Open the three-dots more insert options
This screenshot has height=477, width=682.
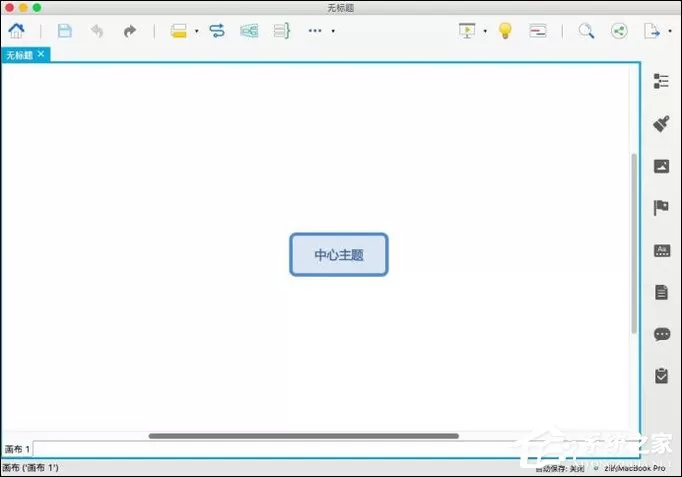315,31
